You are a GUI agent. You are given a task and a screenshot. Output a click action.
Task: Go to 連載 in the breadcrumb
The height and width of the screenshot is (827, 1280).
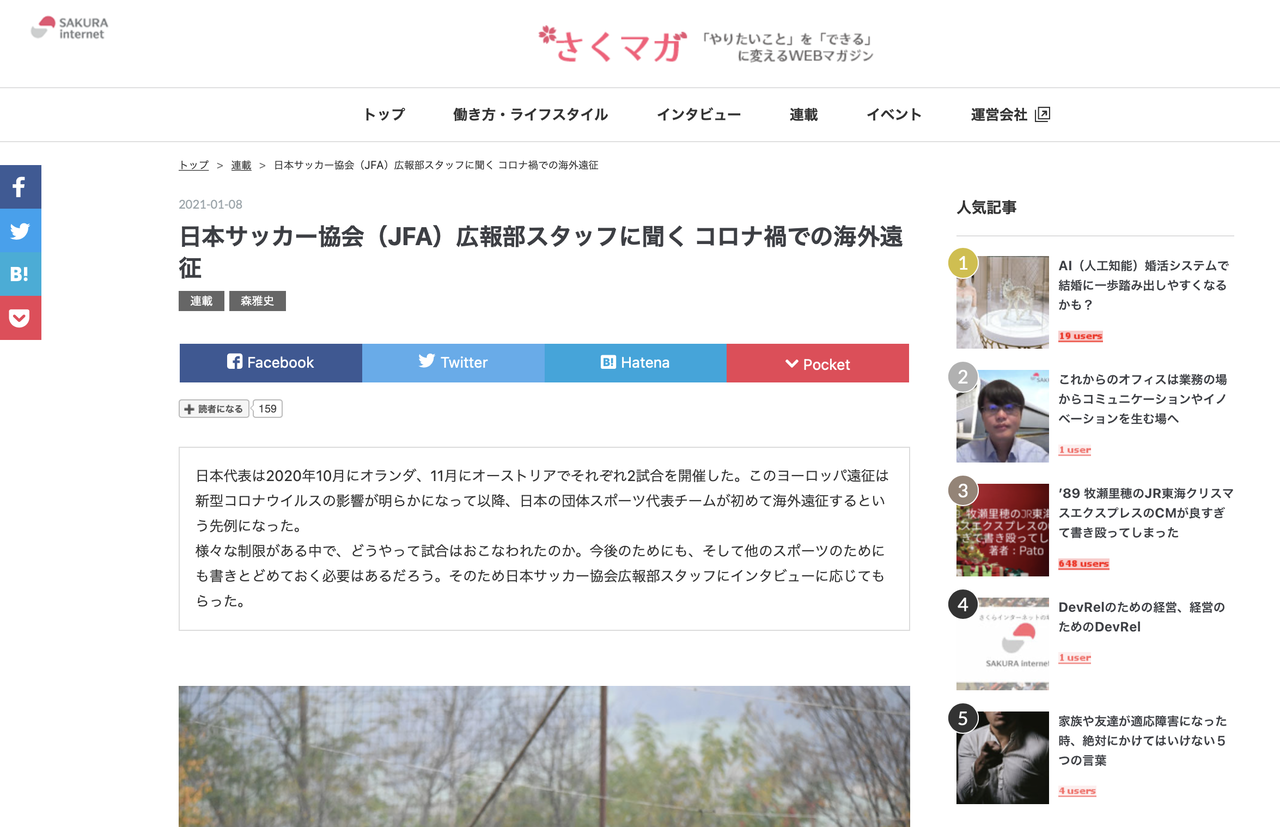[241, 165]
